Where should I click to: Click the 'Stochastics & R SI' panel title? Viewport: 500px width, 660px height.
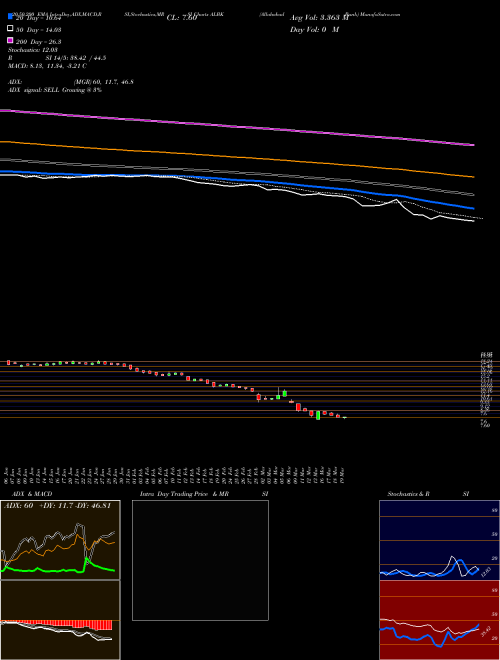(x=428, y=494)
